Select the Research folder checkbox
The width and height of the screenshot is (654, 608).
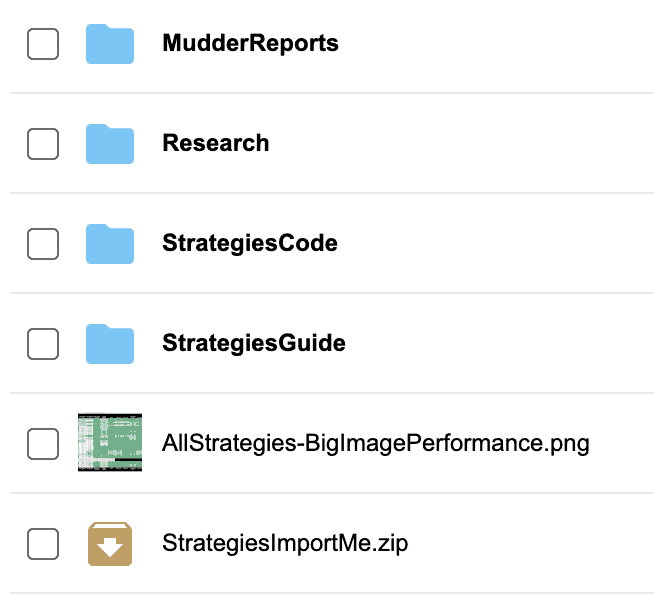point(43,144)
